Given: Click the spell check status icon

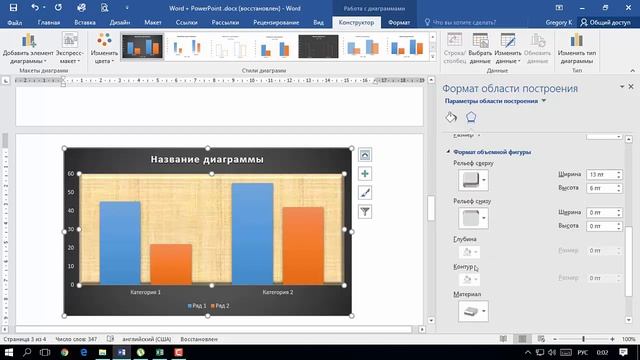Looking at the screenshot, I should click(110, 339).
